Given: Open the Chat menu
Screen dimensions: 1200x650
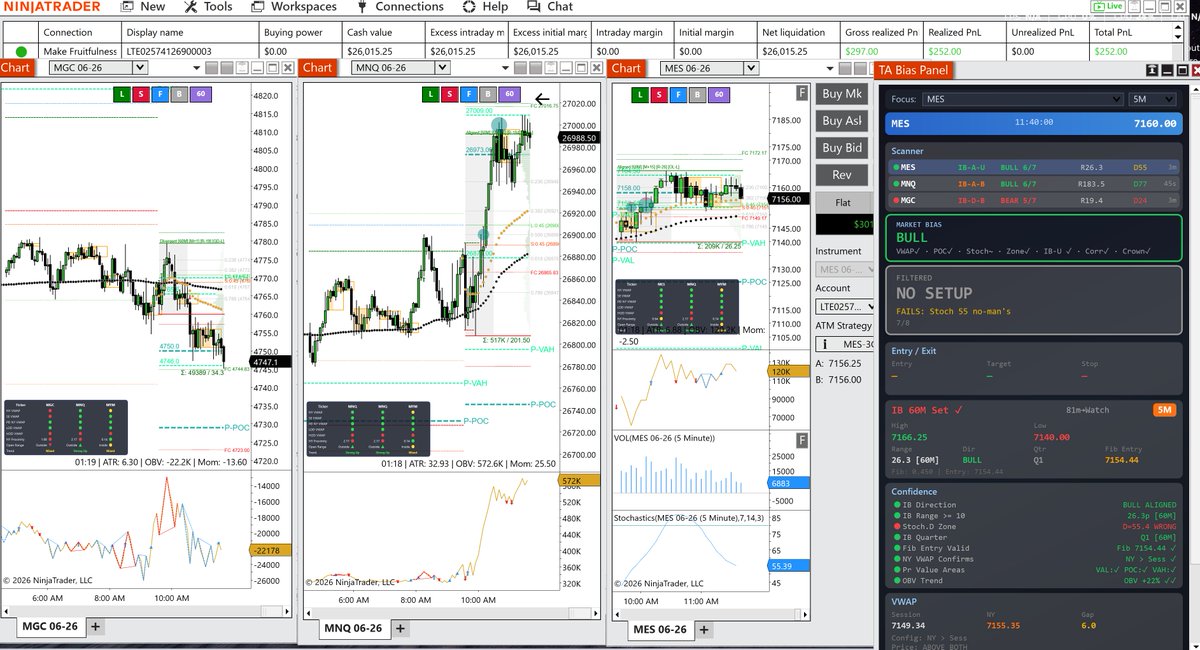Looking at the screenshot, I should [x=551, y=7].
